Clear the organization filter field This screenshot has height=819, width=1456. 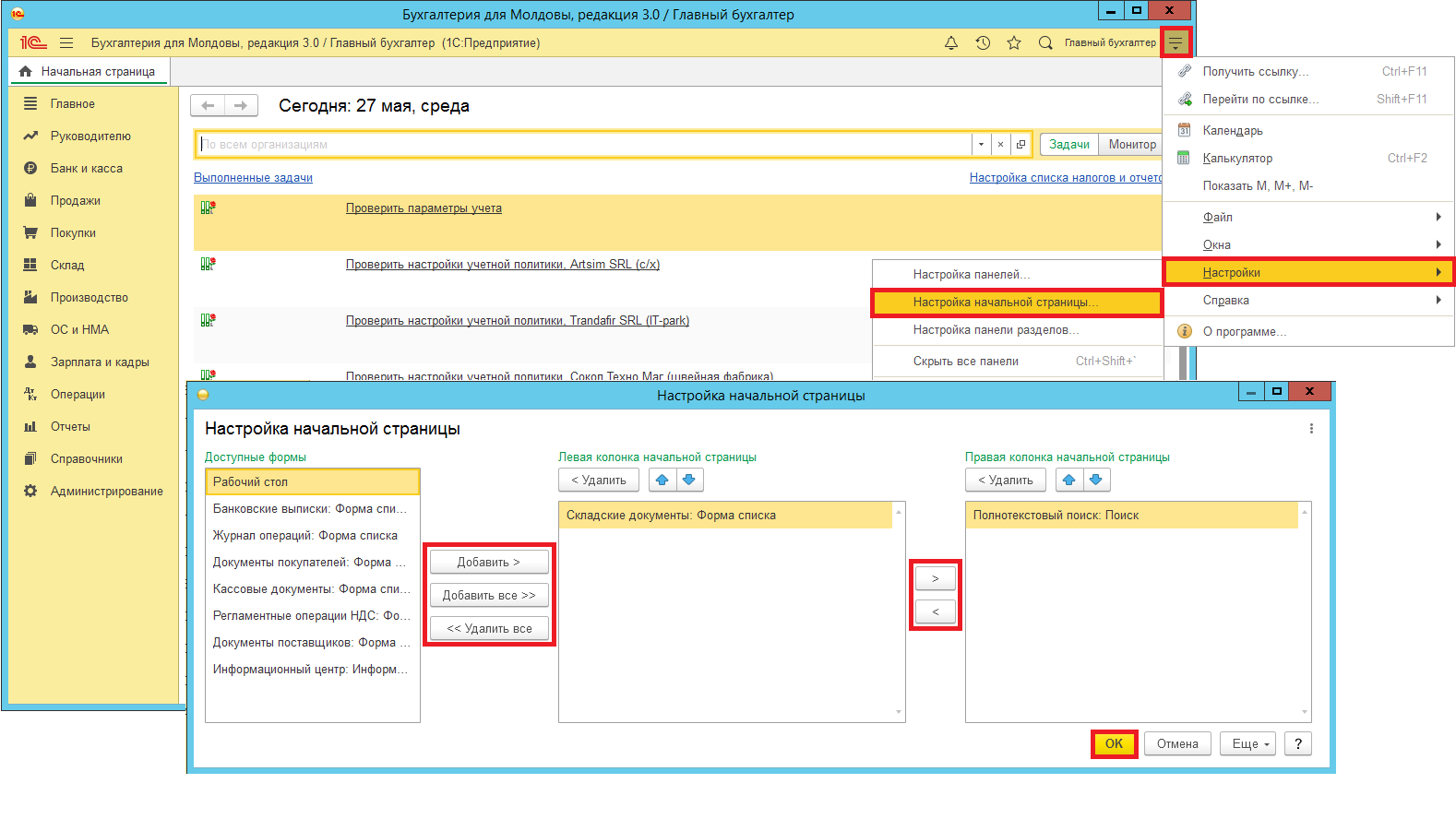1000,144
